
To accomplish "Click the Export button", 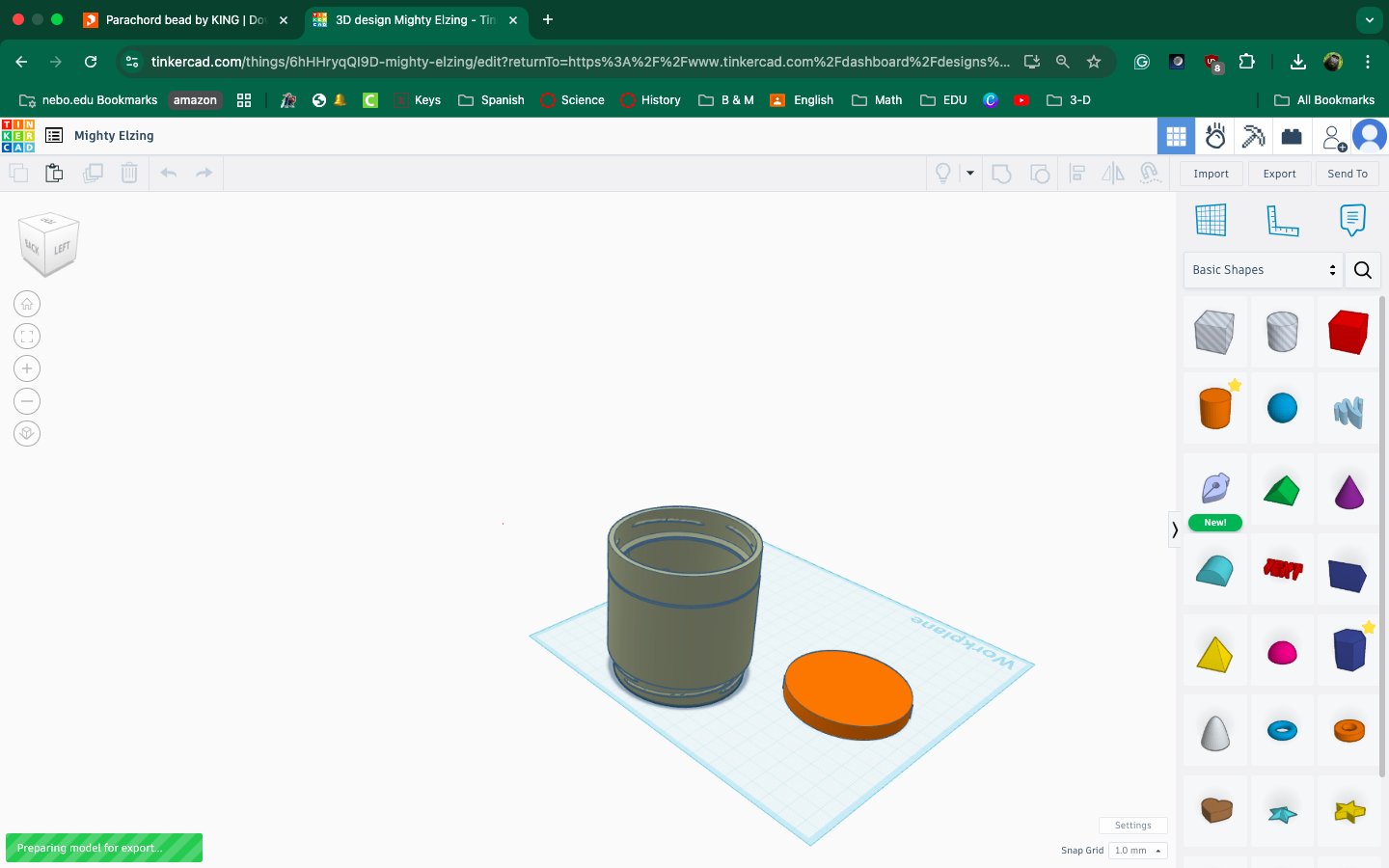I will click(1280, 174).
